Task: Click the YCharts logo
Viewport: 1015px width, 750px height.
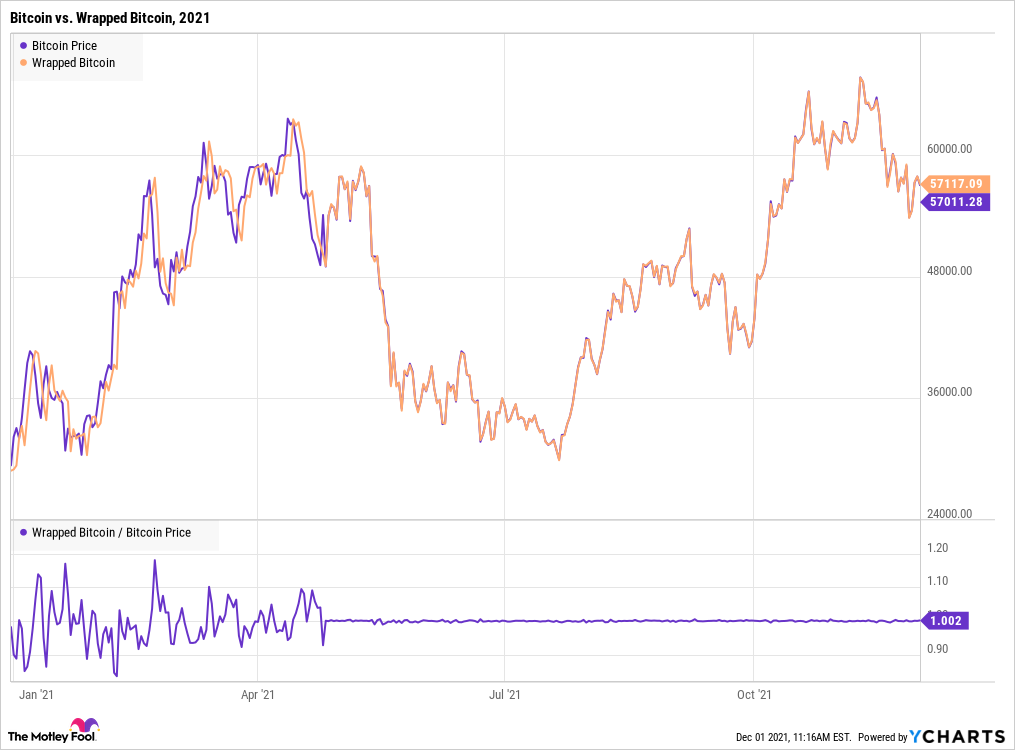Action: pos(957,736)
